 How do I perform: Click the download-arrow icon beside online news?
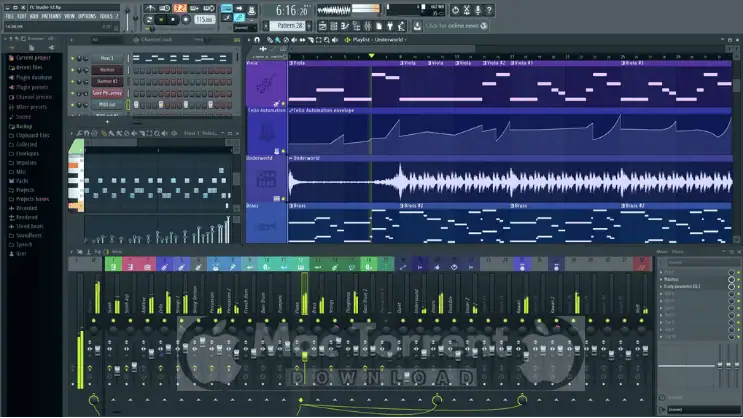point(417,26)
